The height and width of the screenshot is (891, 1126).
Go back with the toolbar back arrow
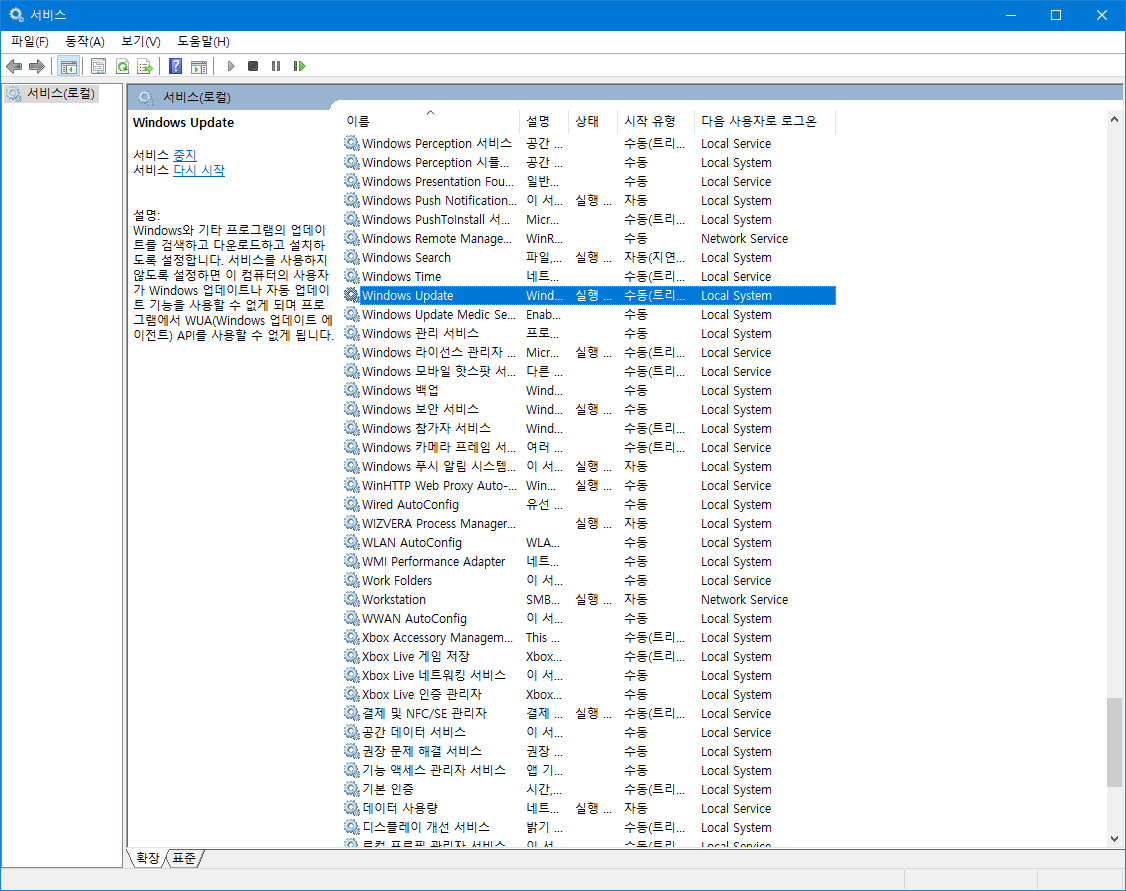click(14, 66)
